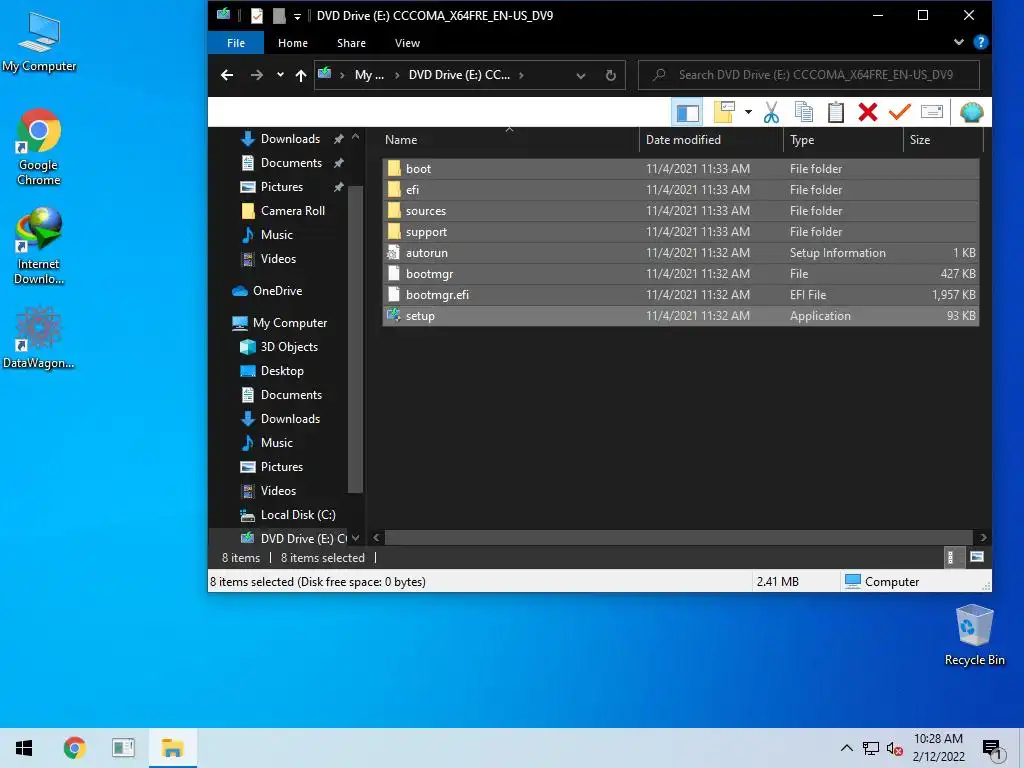Click DVD Drive (E:) breadcrumb segment
1024x768 pixels.
pyautogui.click(x=459, y=75)
